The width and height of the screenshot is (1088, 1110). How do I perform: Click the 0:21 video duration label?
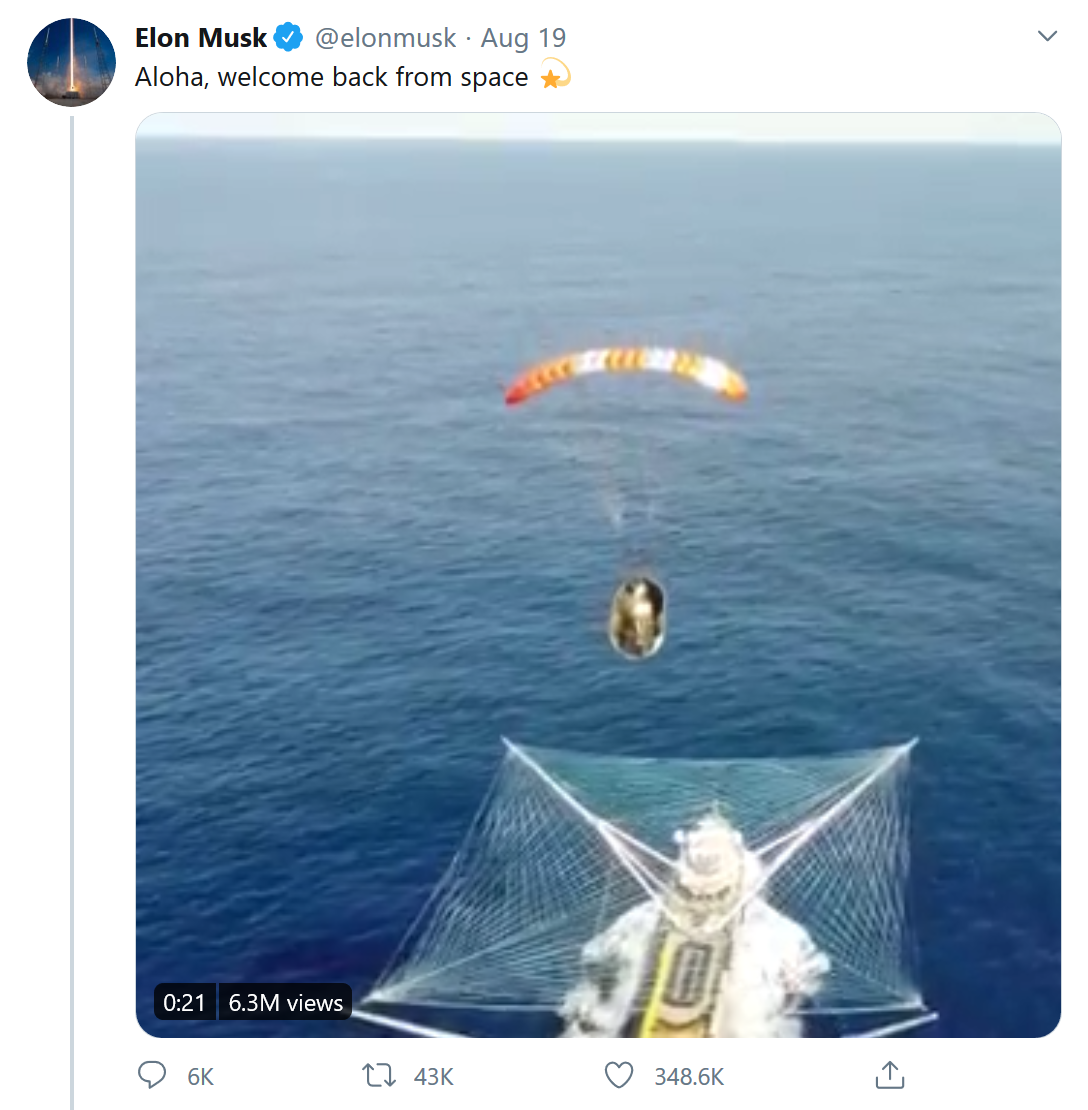184,1003
